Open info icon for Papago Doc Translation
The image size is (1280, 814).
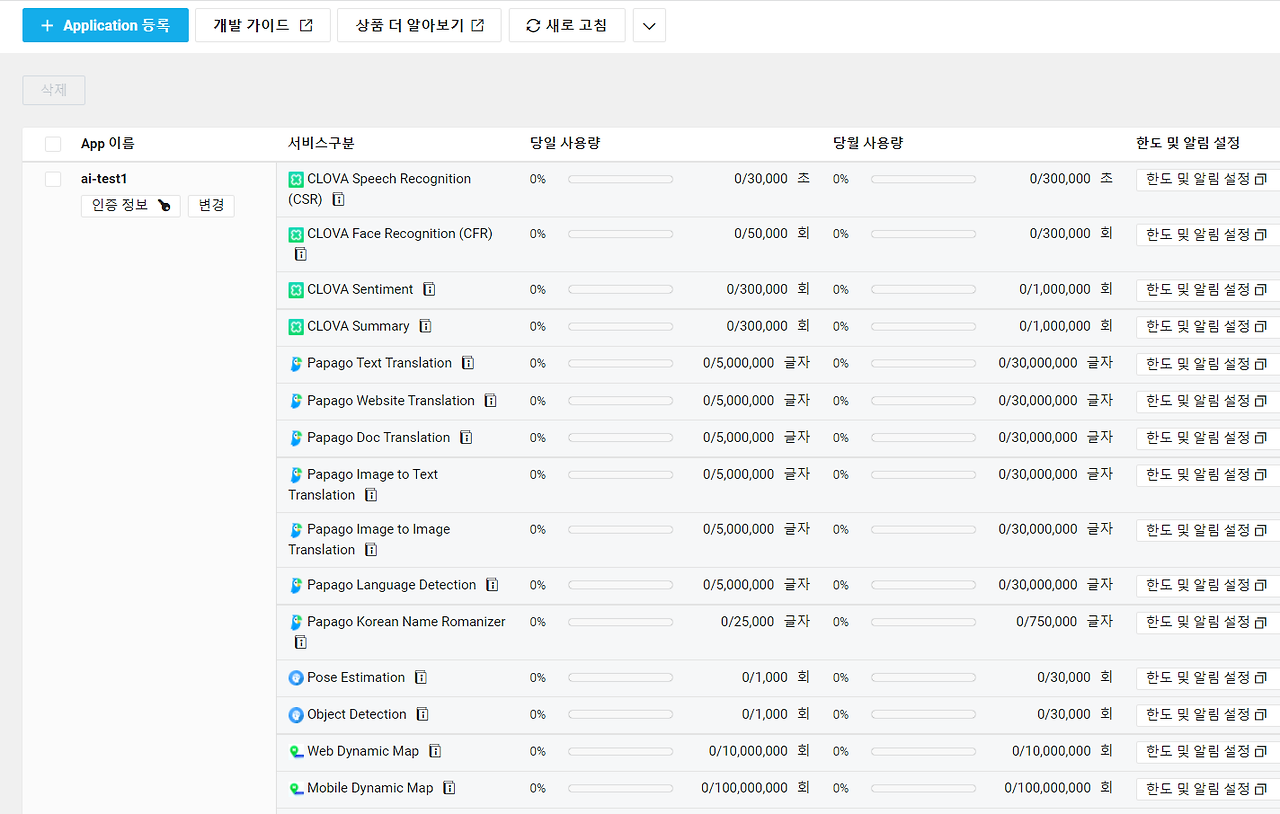pos(465,437)
